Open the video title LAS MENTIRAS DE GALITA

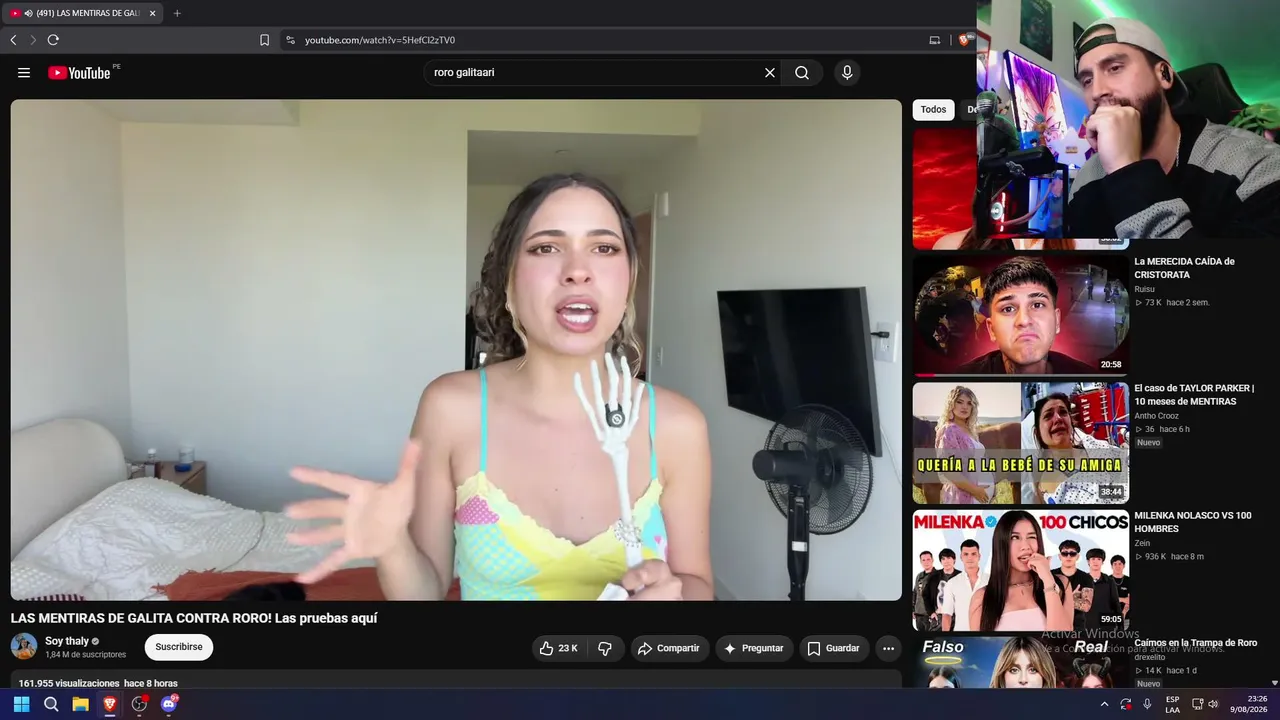coord(194,618)
